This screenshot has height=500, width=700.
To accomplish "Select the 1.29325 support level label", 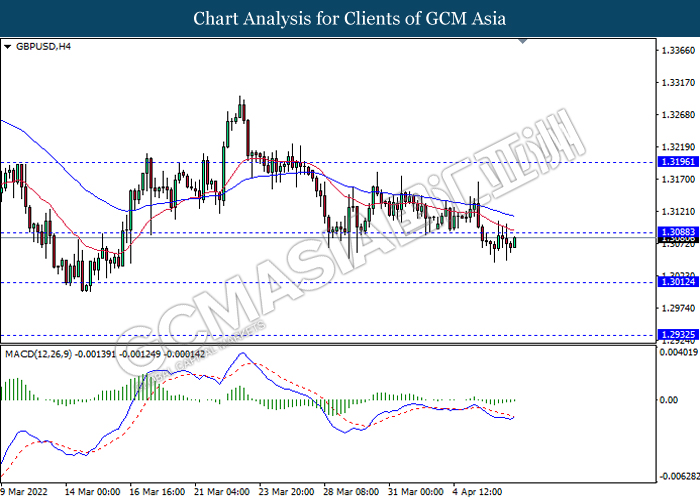I will point(678,334).
